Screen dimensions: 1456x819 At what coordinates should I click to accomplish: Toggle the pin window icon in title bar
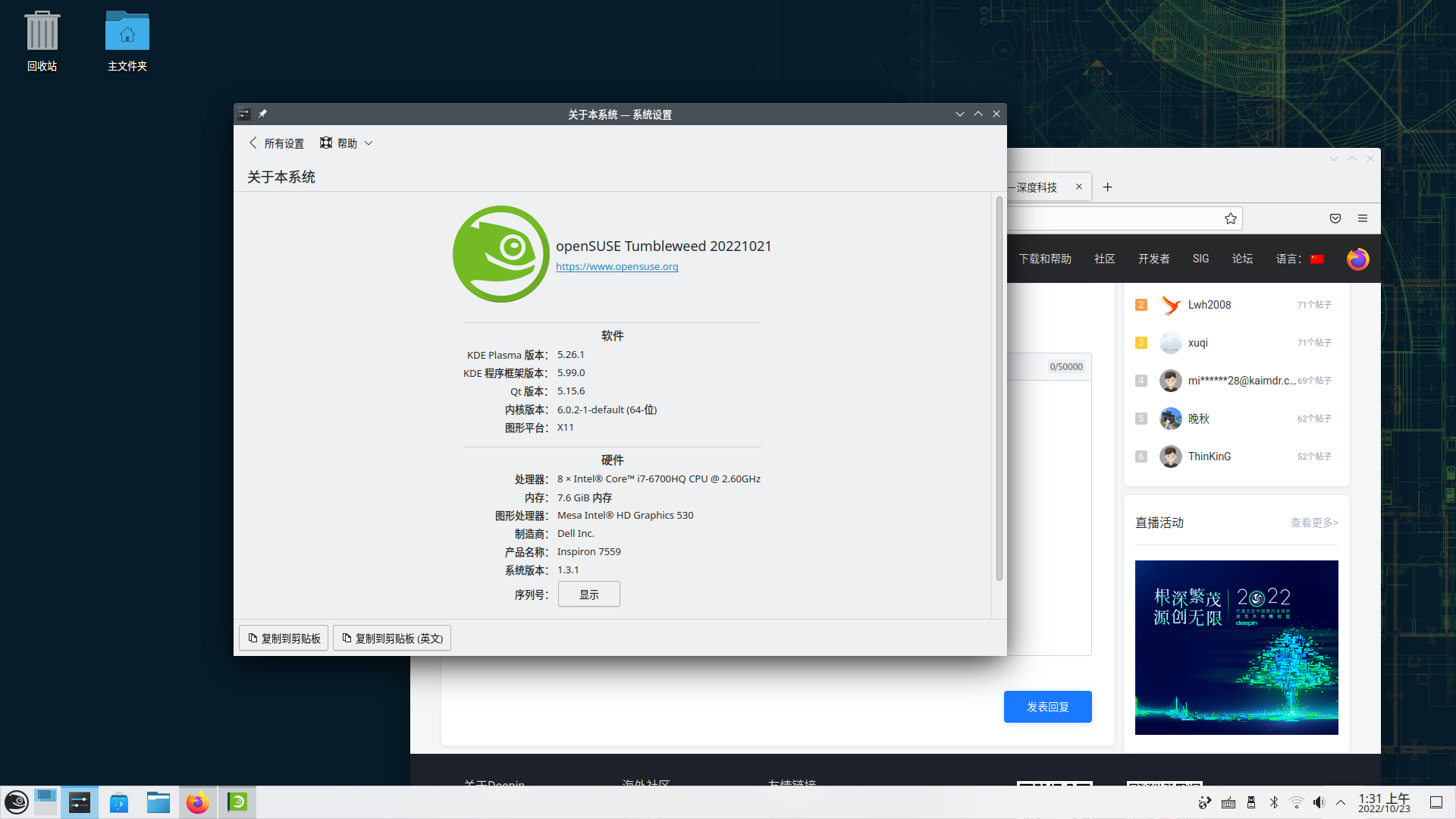pyautogui.click(x=262, y=114)
